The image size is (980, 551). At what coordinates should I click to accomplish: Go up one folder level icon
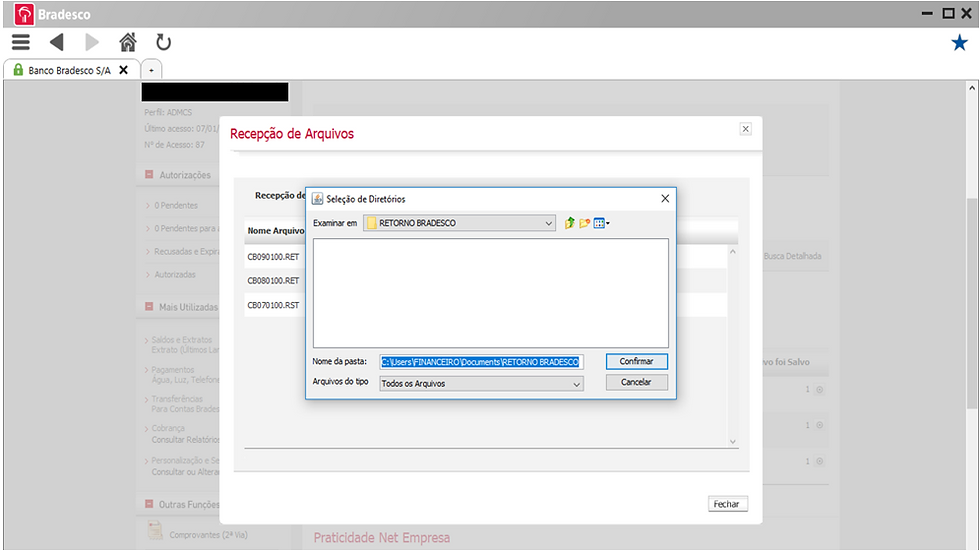[569, 223]
